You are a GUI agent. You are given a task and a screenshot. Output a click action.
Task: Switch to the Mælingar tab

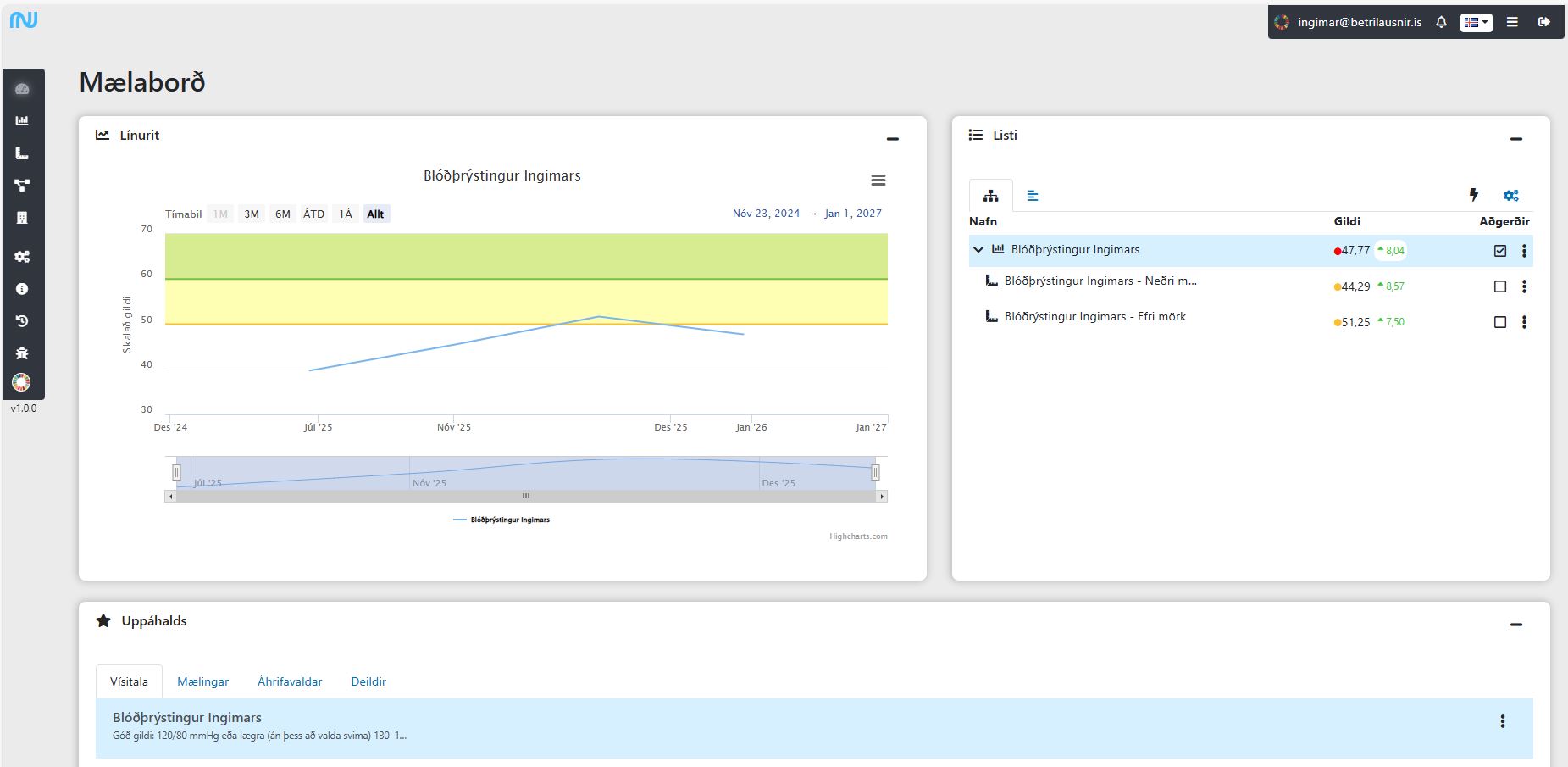click(x=202, y=681)
